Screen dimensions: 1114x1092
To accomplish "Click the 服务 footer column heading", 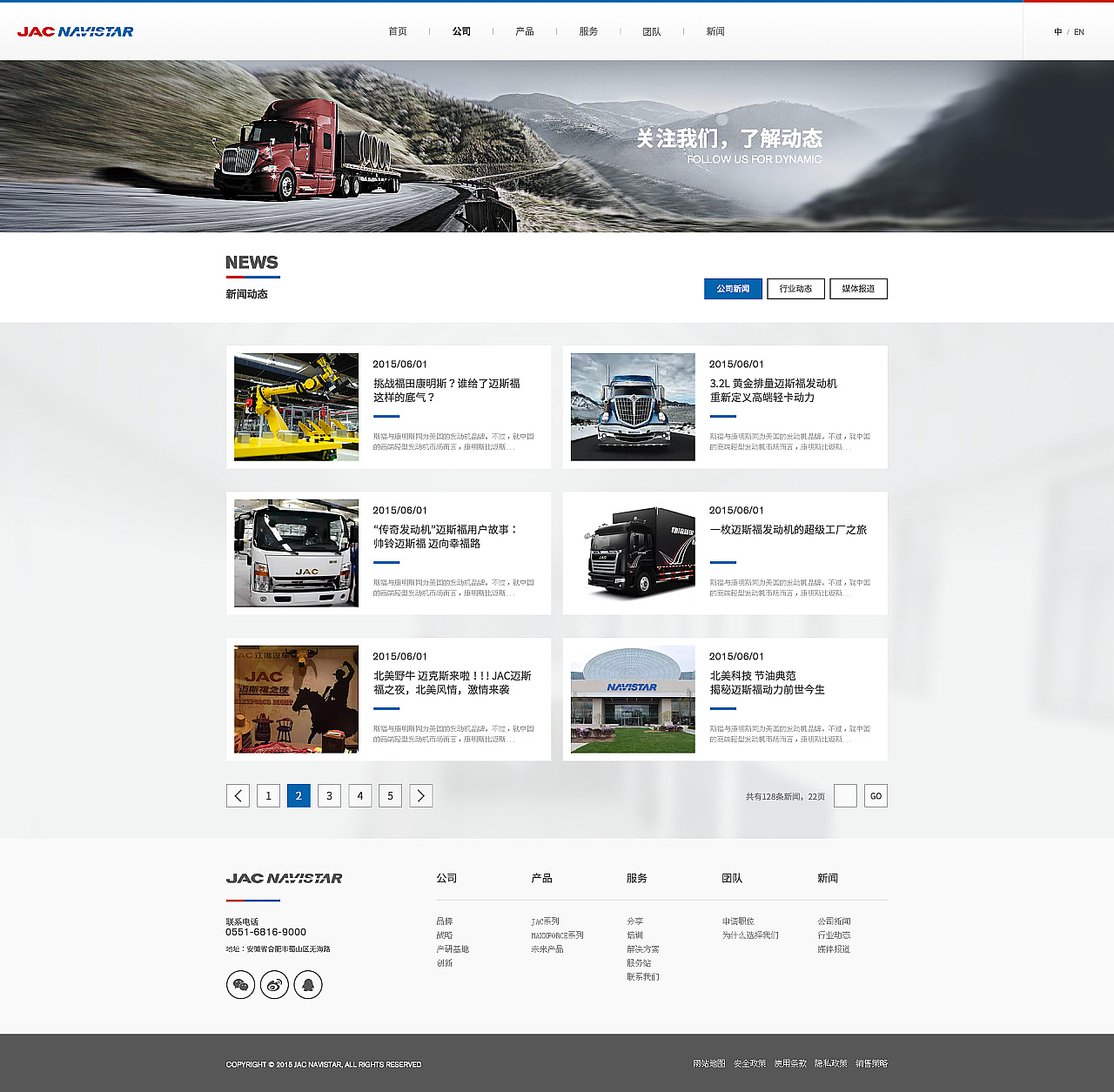I will click(x=637, y=879).
